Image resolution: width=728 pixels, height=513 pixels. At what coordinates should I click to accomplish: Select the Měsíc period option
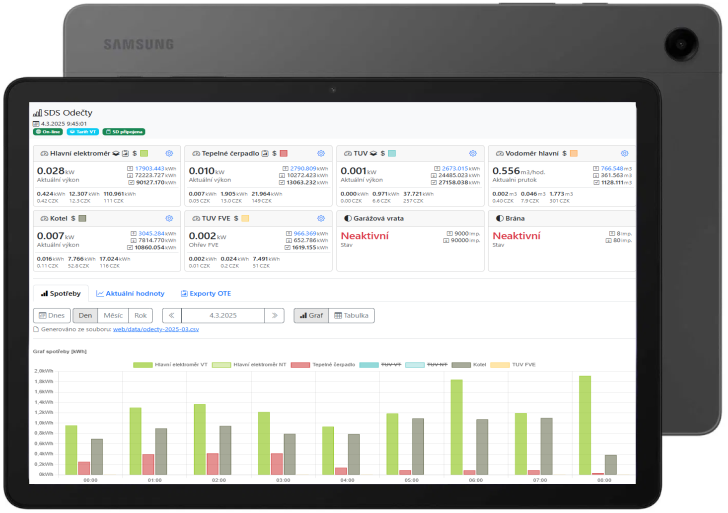113,315
